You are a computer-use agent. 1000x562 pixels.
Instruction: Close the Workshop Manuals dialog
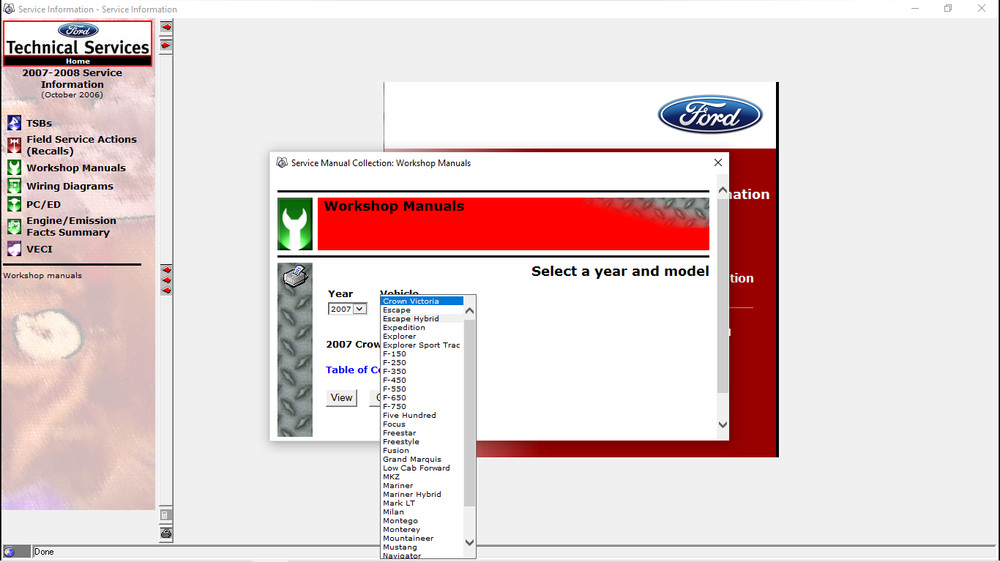point(718,163)
